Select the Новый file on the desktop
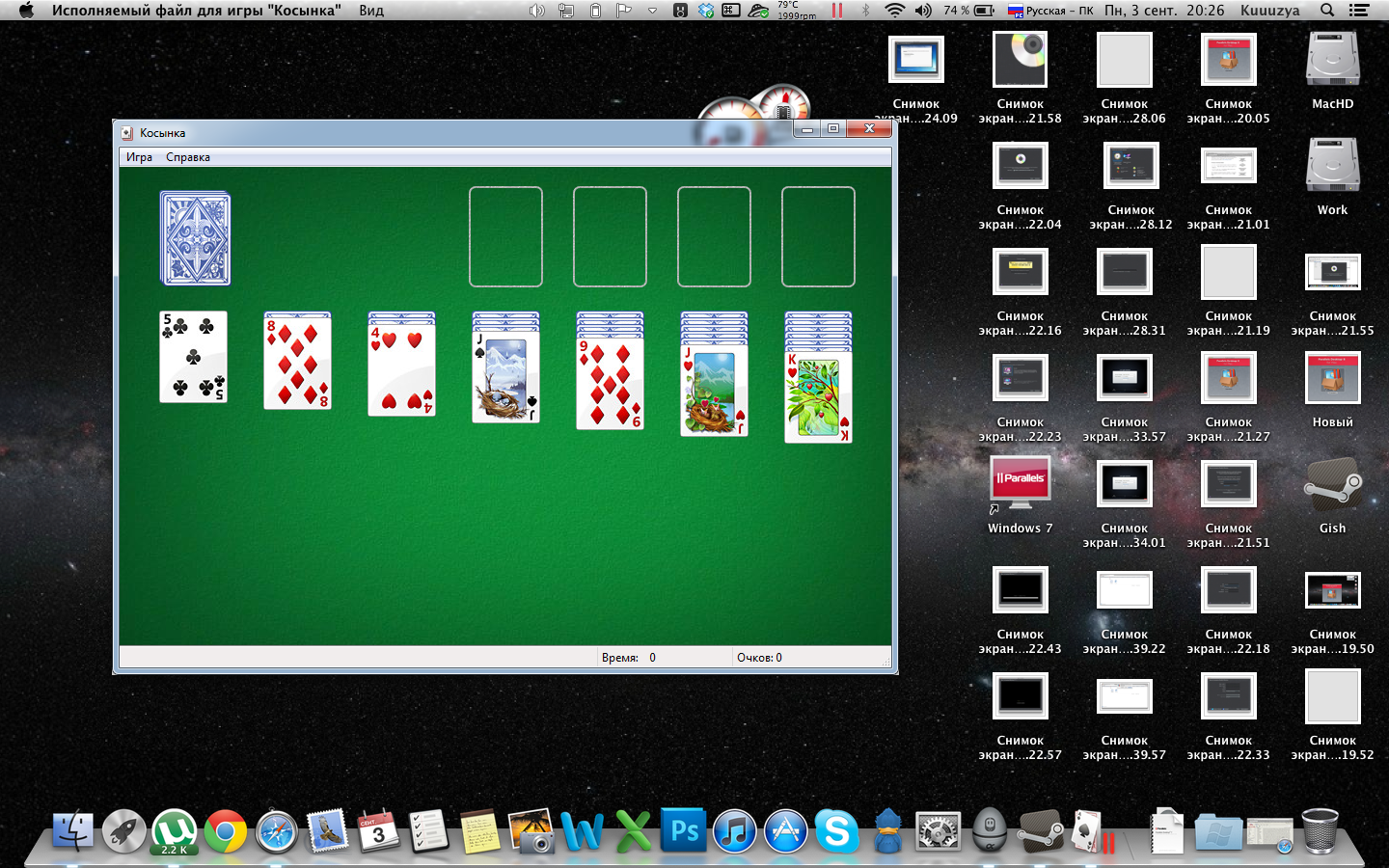Image resolution: width=1389 pixels, height=868 pixels. [x=1332, y=389]
